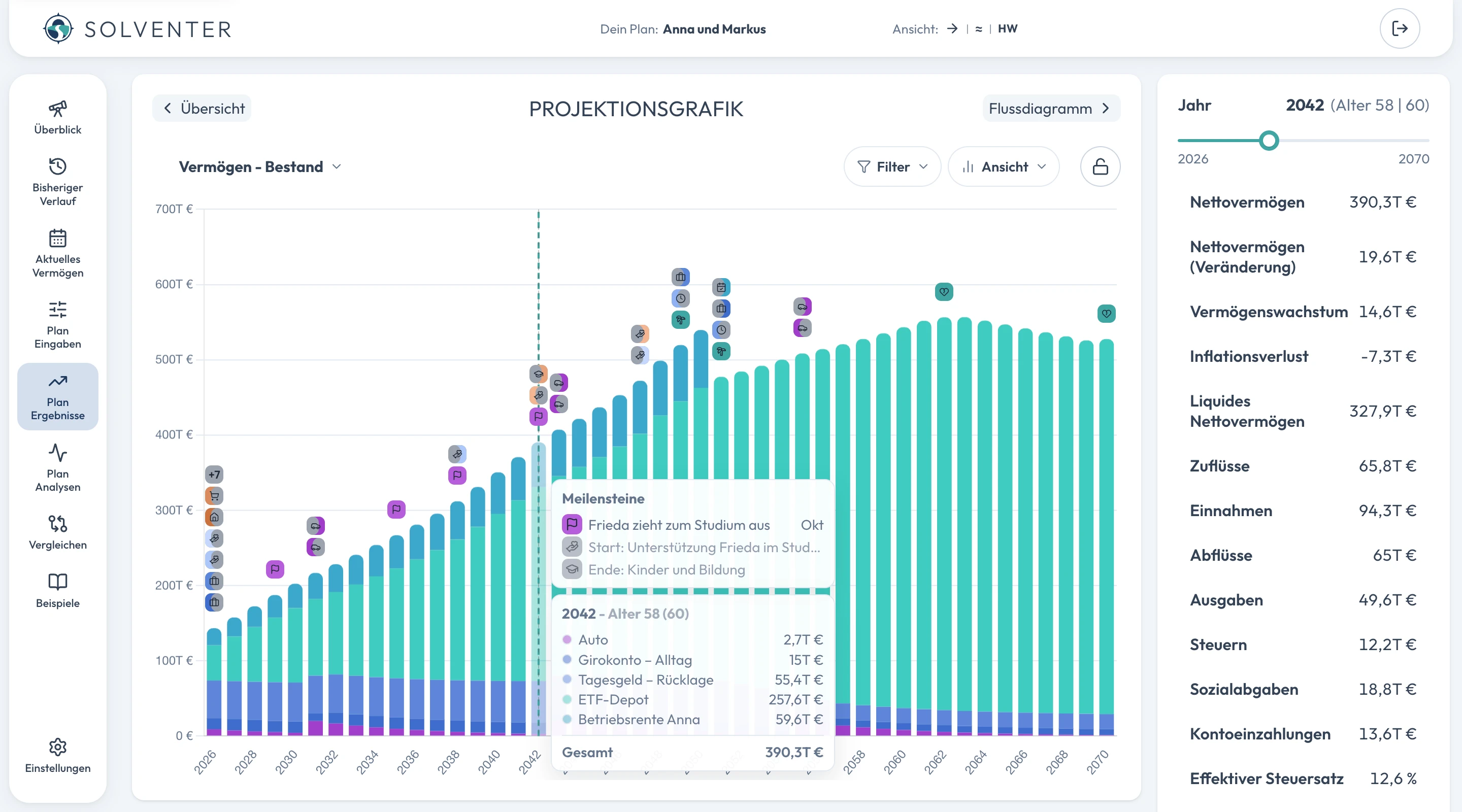Click the Liquides Nettovermögen label
Image resolution: width=1462 pixels, height=812 pixels.
pyautogui.click(x=1247, y=411)
